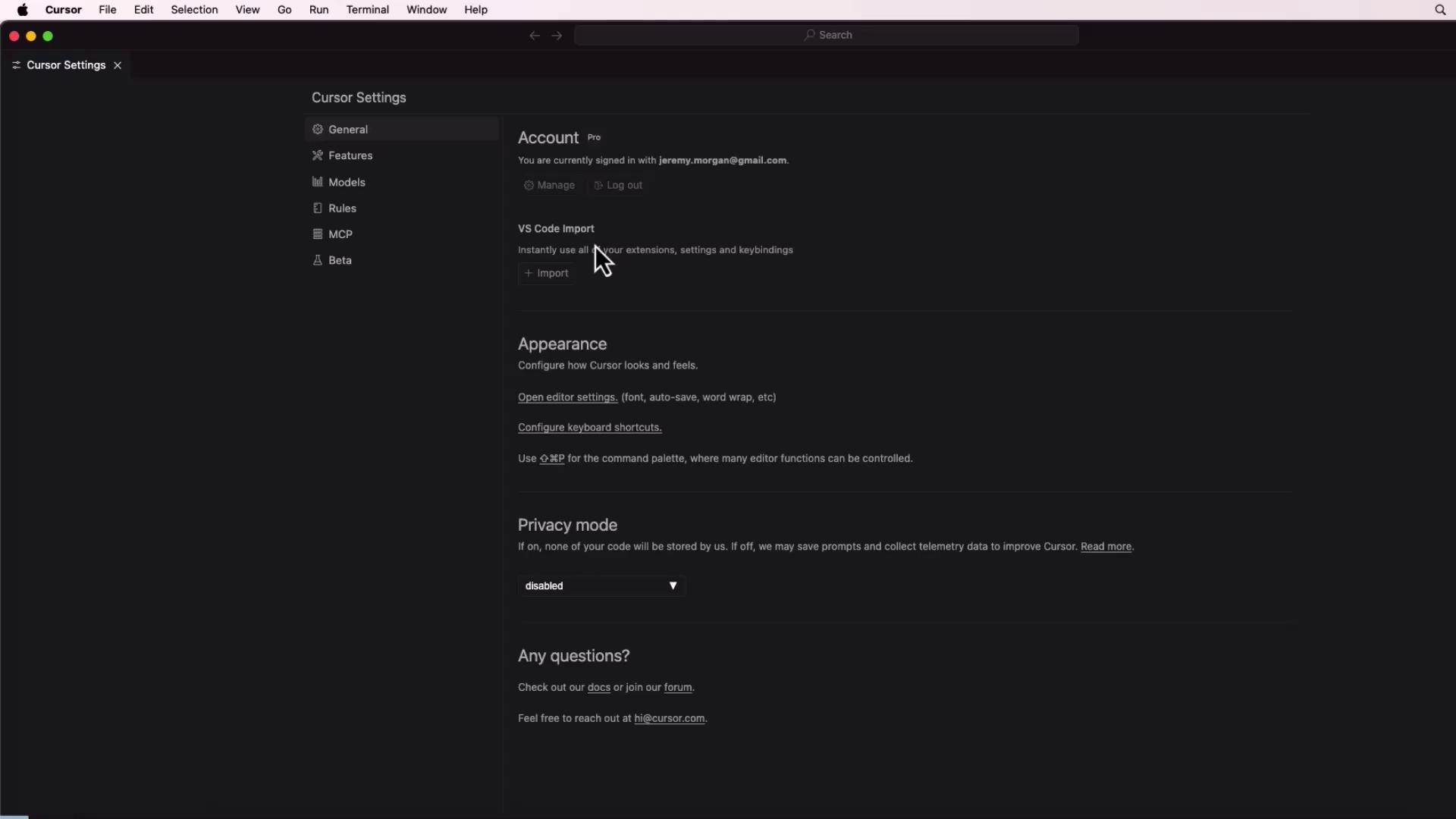
Task: Click the VS Code Import button
Action: coord(546,273)
